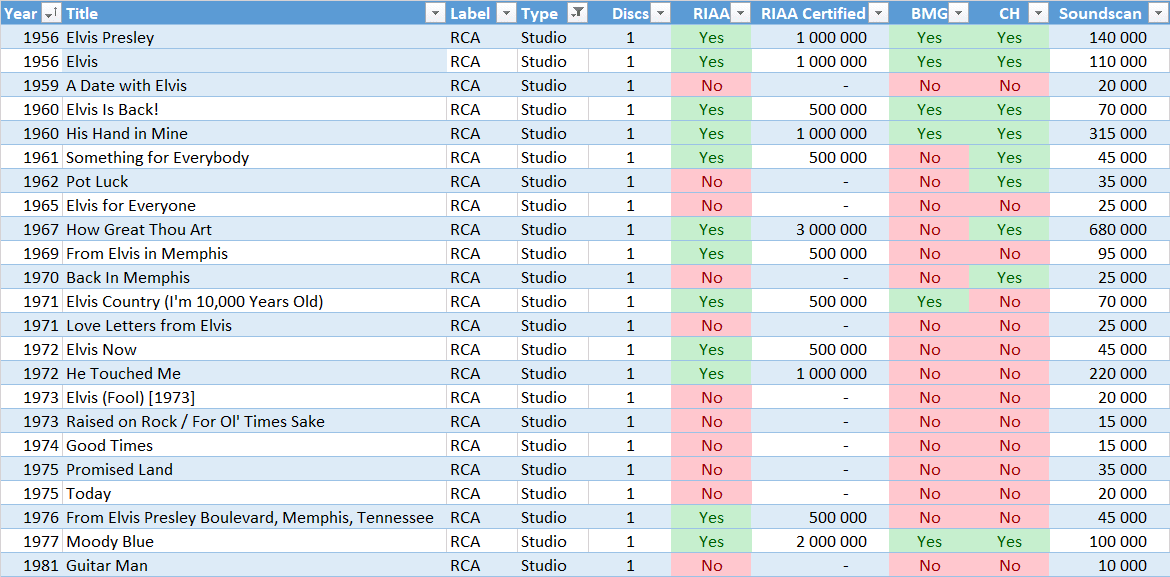Click CH 'Yes' cell for Back In Memphis
The height and width of the screenshot is (577, 1170).
pos(1010,278)
